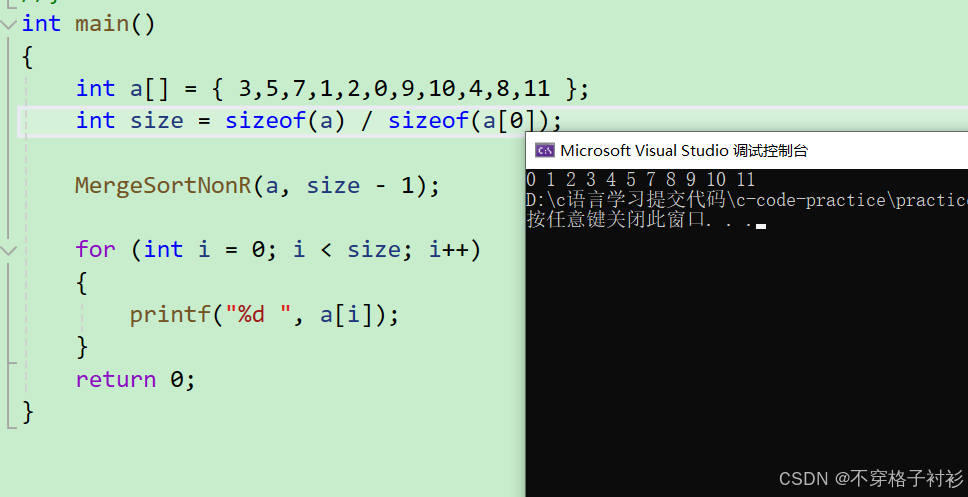968x497 pixels.
Task: Click the console path line starting 'D:\c'
Action: click(747, 200)
